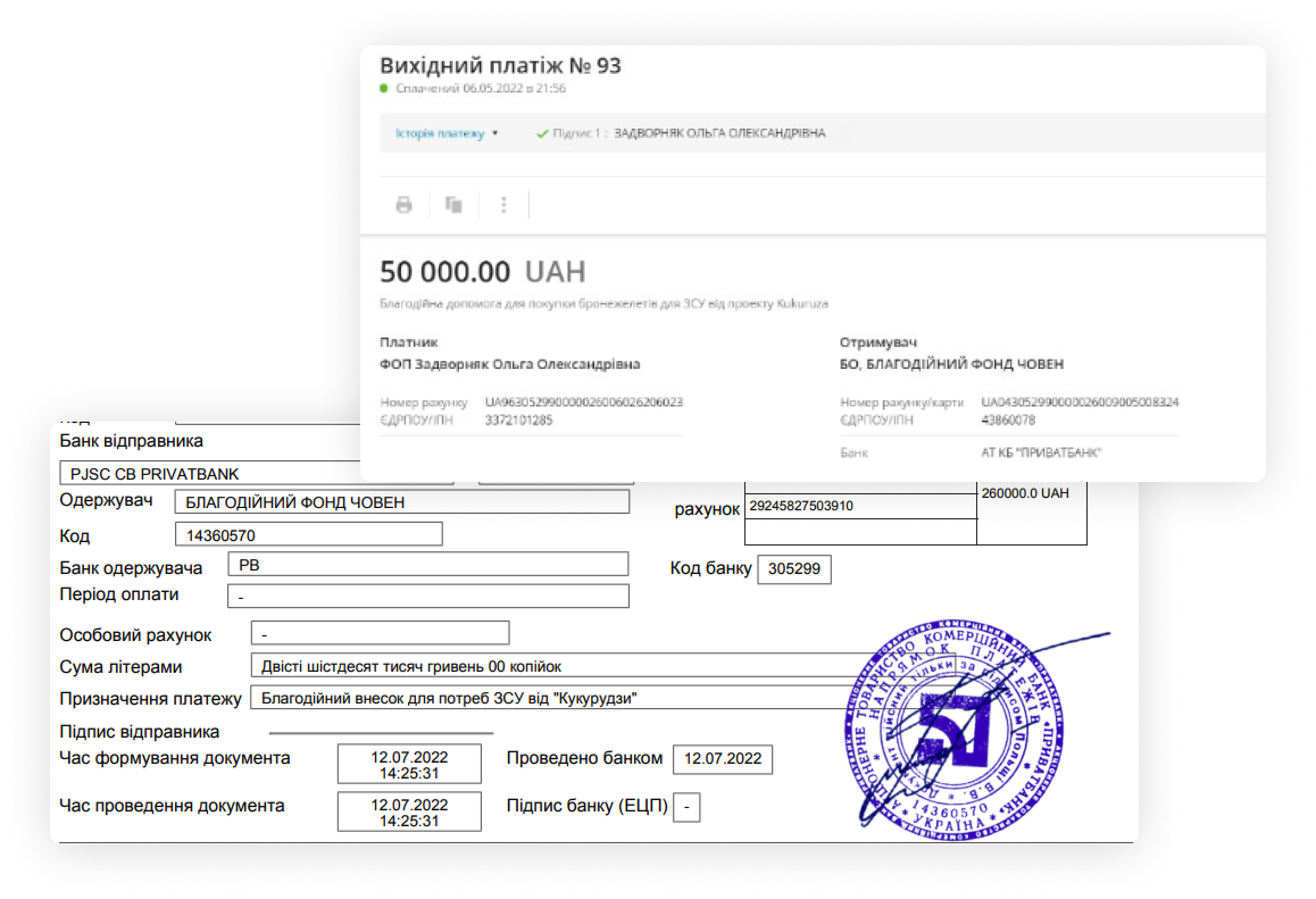Open the Історія платежу link

tap(440, 134)
